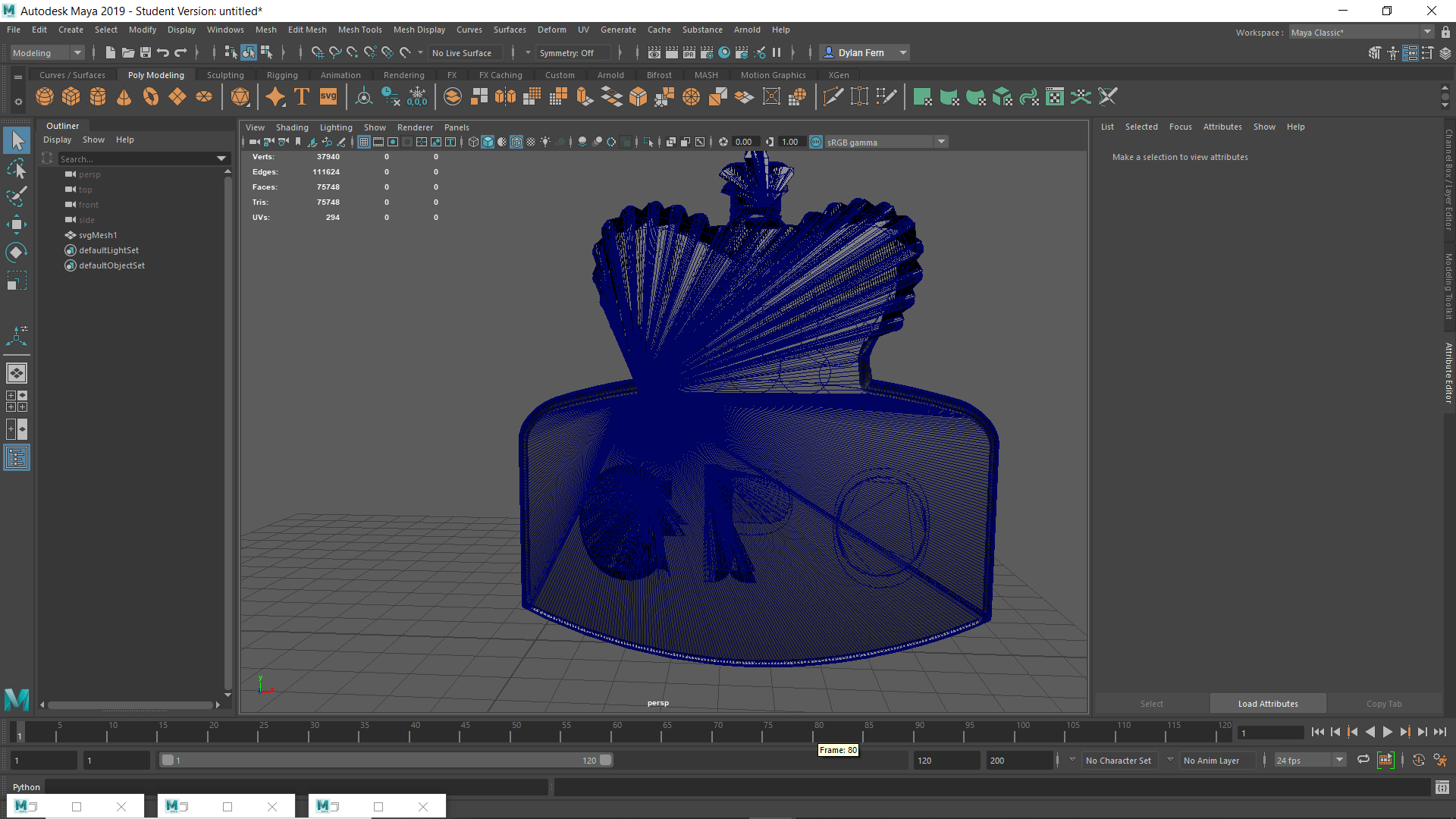The image size is (1456, 819).
Task: Choose the Rotate tool in toolbox
Action: coord(17,253)
